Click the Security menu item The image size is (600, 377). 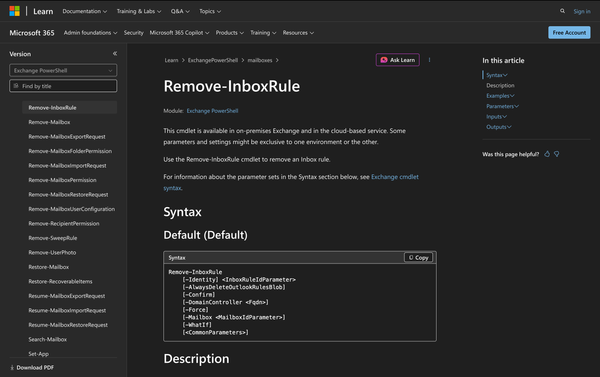pyautogui.click(x=134, y=33)
